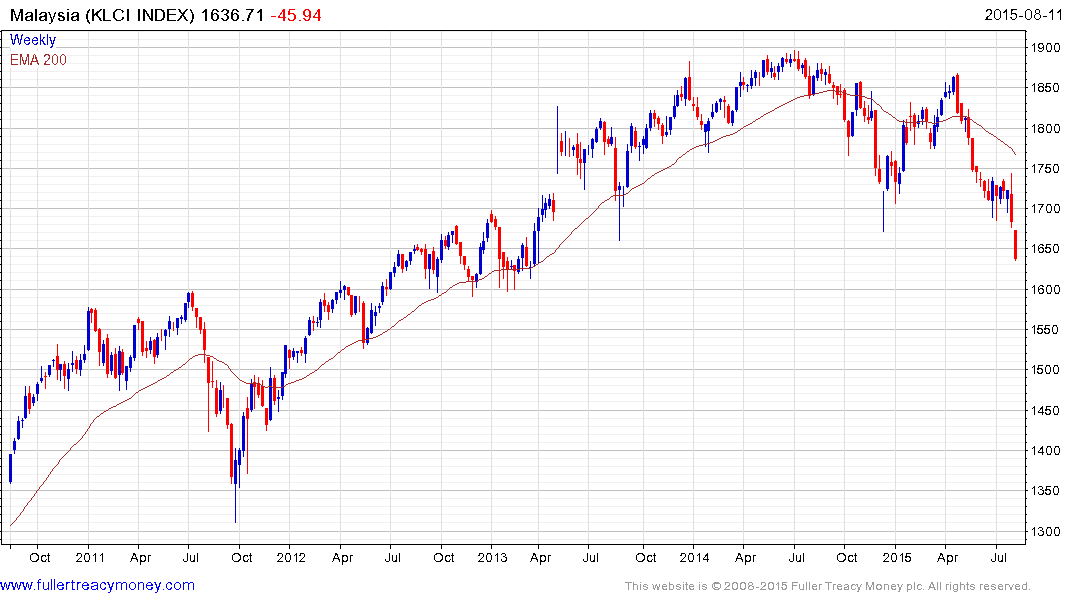Click the '2014' time axis label
The image size is (1075, 600).
(694, 557)
